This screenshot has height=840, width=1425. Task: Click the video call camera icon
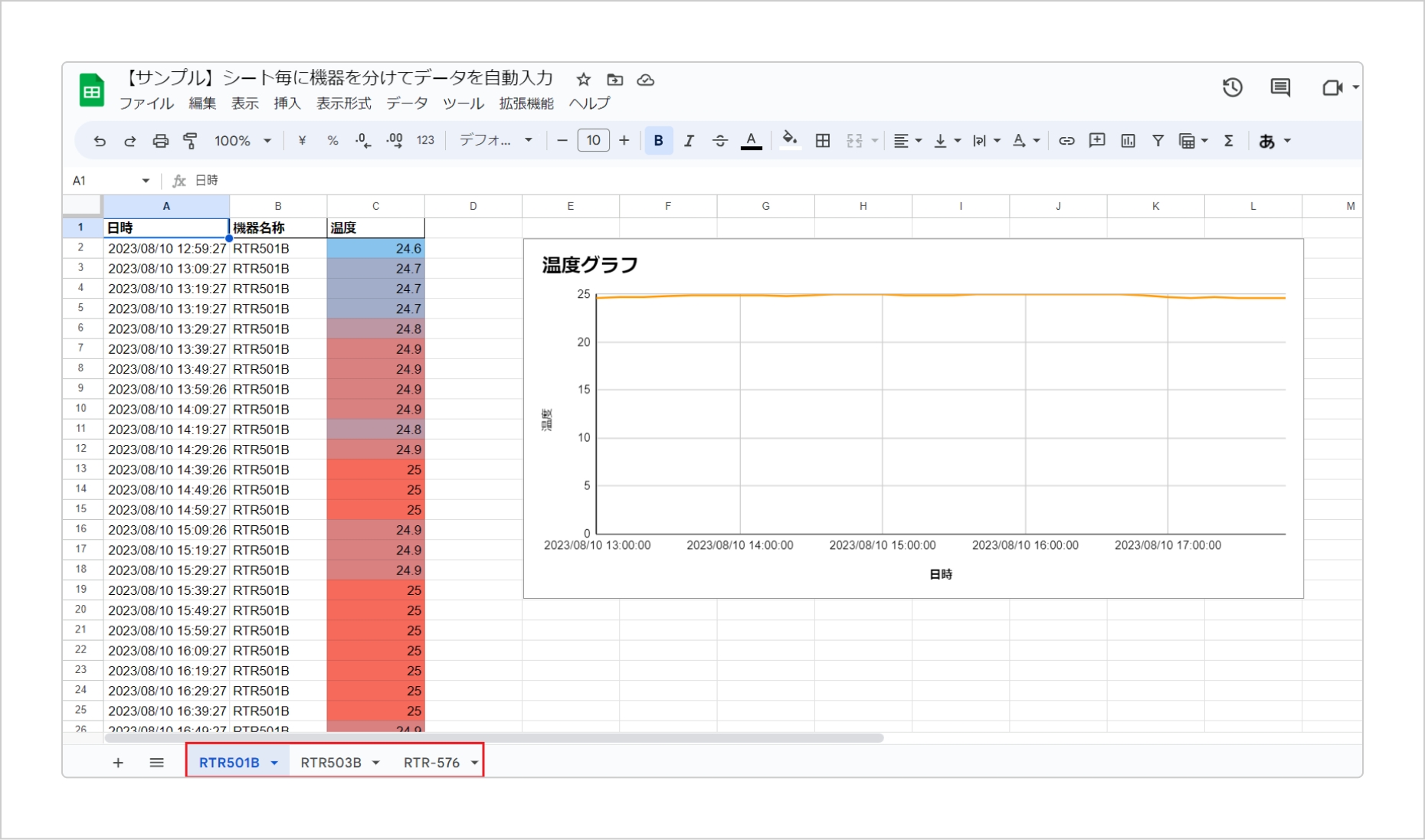[x=1333, y=87]
